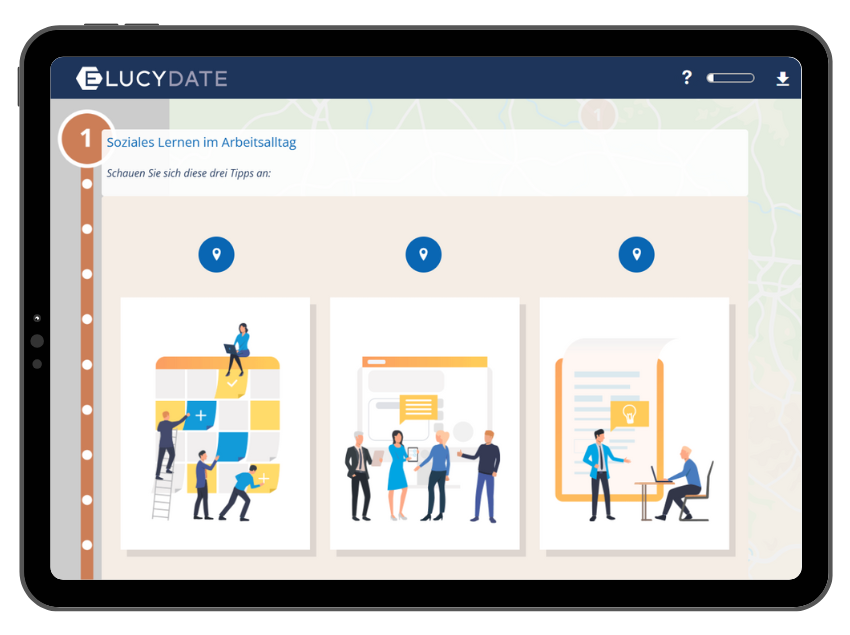Open the 'Soziales Lernen im Arbeitsalltag' title
Viewport: 850px width, 635px height.
(201, 142)
